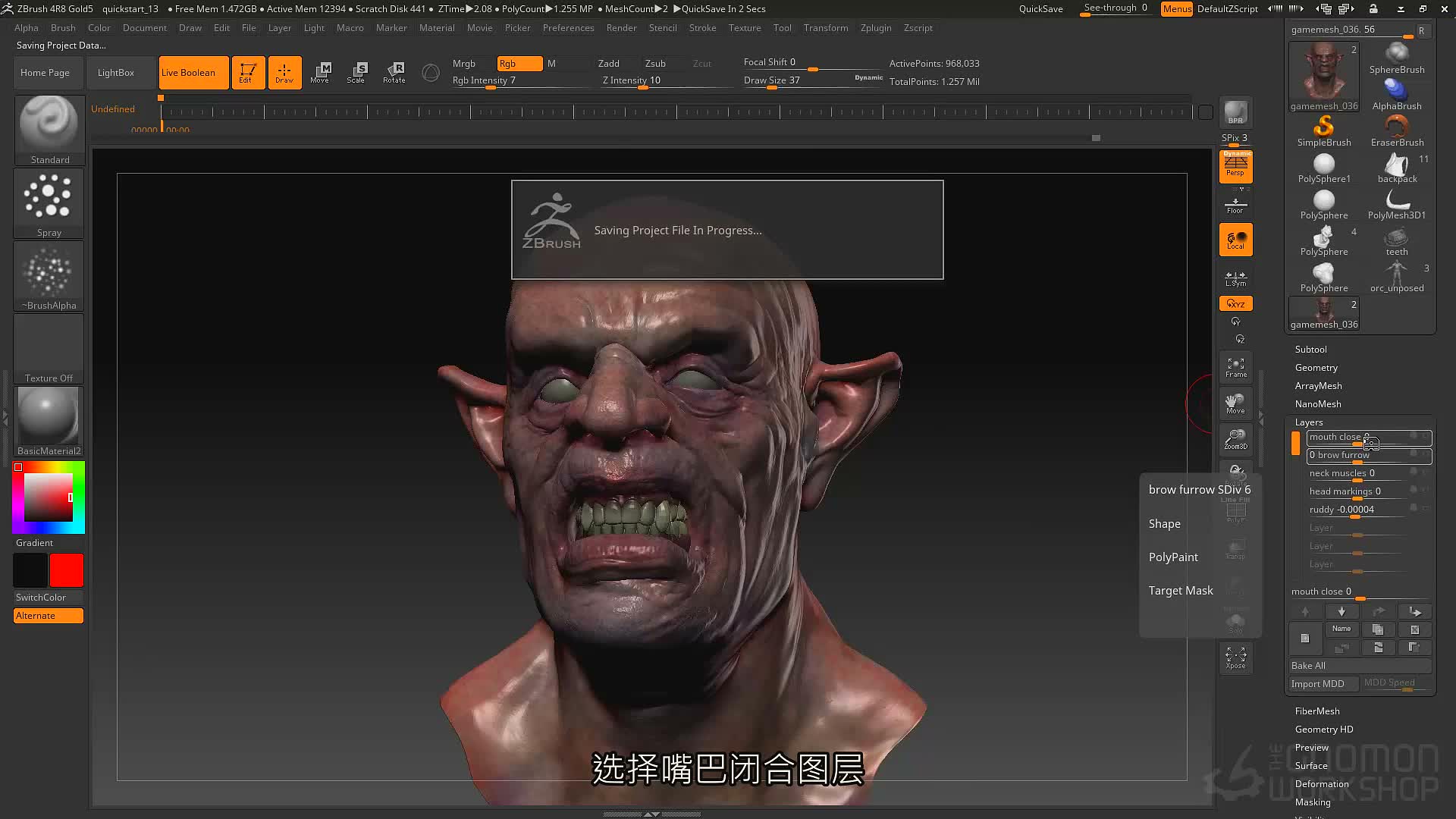Open the Spray stroke selector
1456x819 pixels.
[49, 203]
